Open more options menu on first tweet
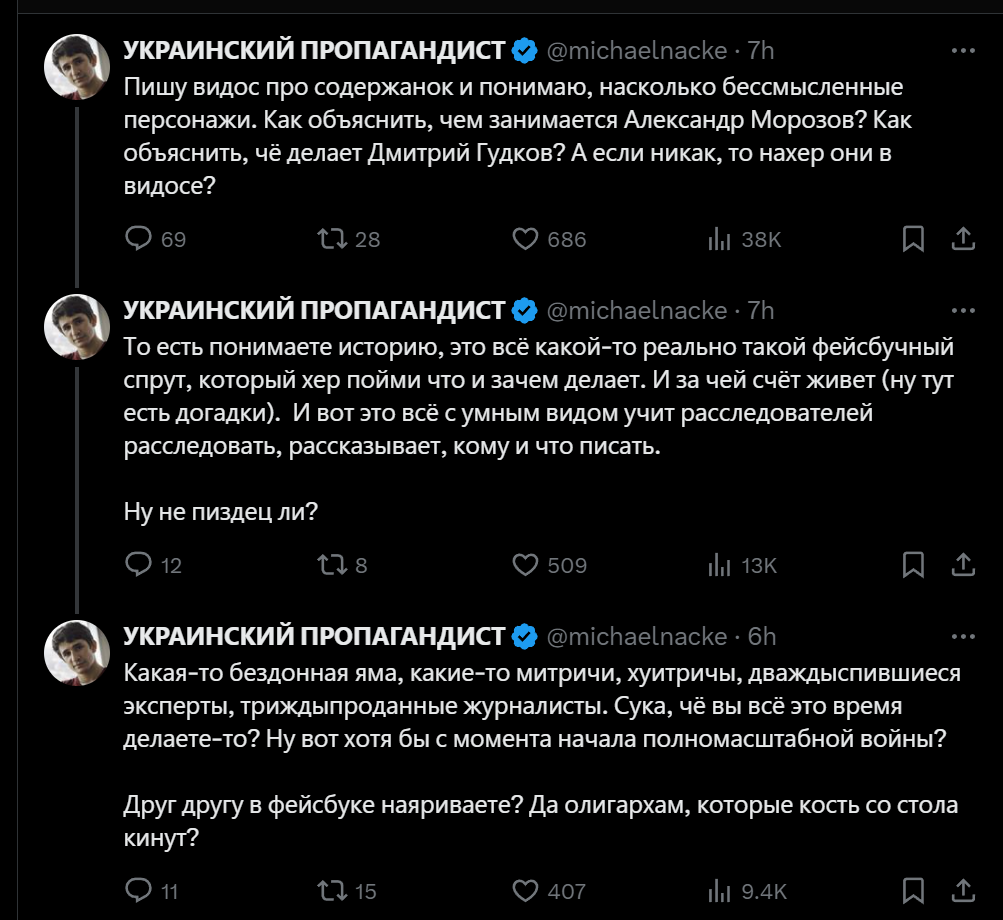1003x920 pixels. 962,50
